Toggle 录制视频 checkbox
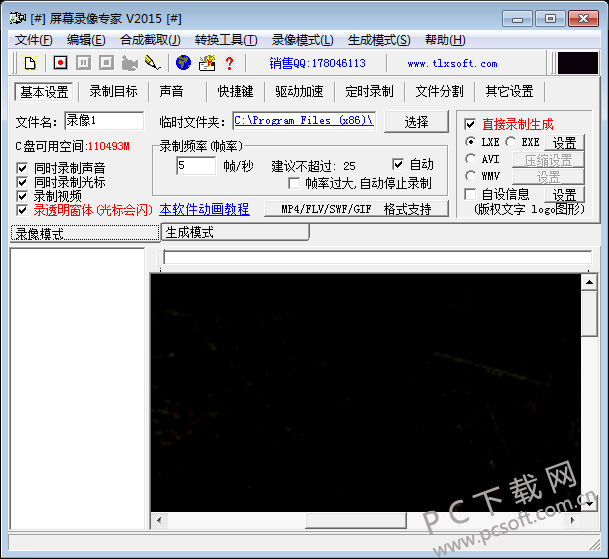 22,196
